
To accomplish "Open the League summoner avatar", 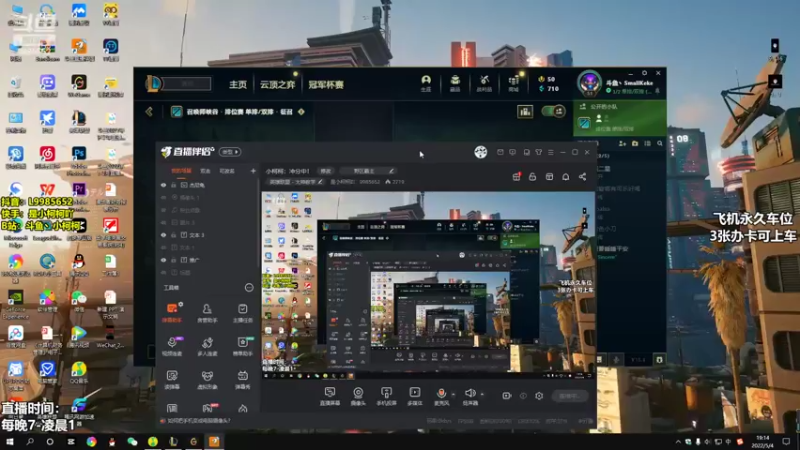I will pyautogui.click(x=589, y=83).
